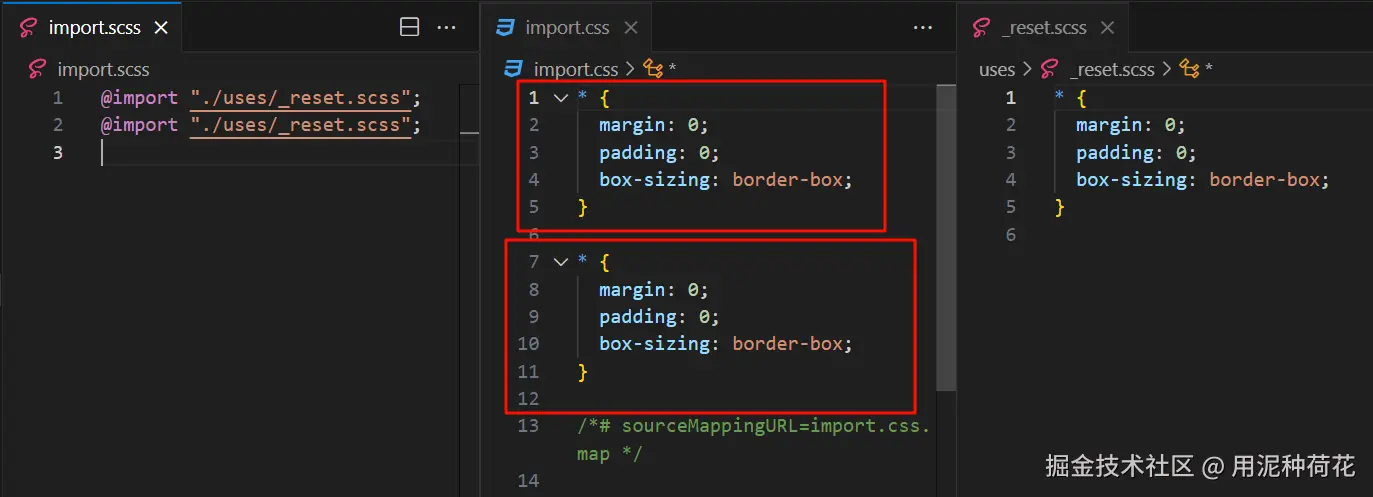Click the sourceMappingURL comment on line 13
The height and width of the screenshot is (497, 1373).
click(754, 439)
